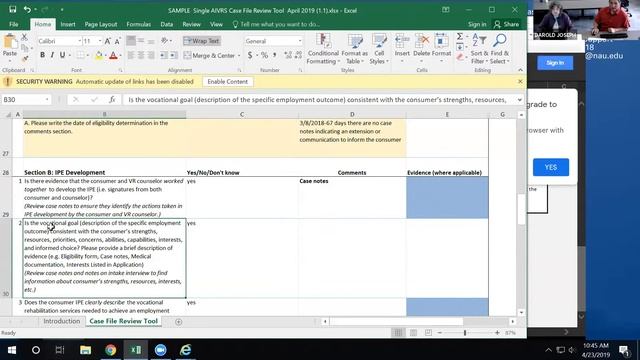Click the Save icon in the title bar
Viewport: 640px width, 360px height.
pyautogui.click(x=13, y=9)
